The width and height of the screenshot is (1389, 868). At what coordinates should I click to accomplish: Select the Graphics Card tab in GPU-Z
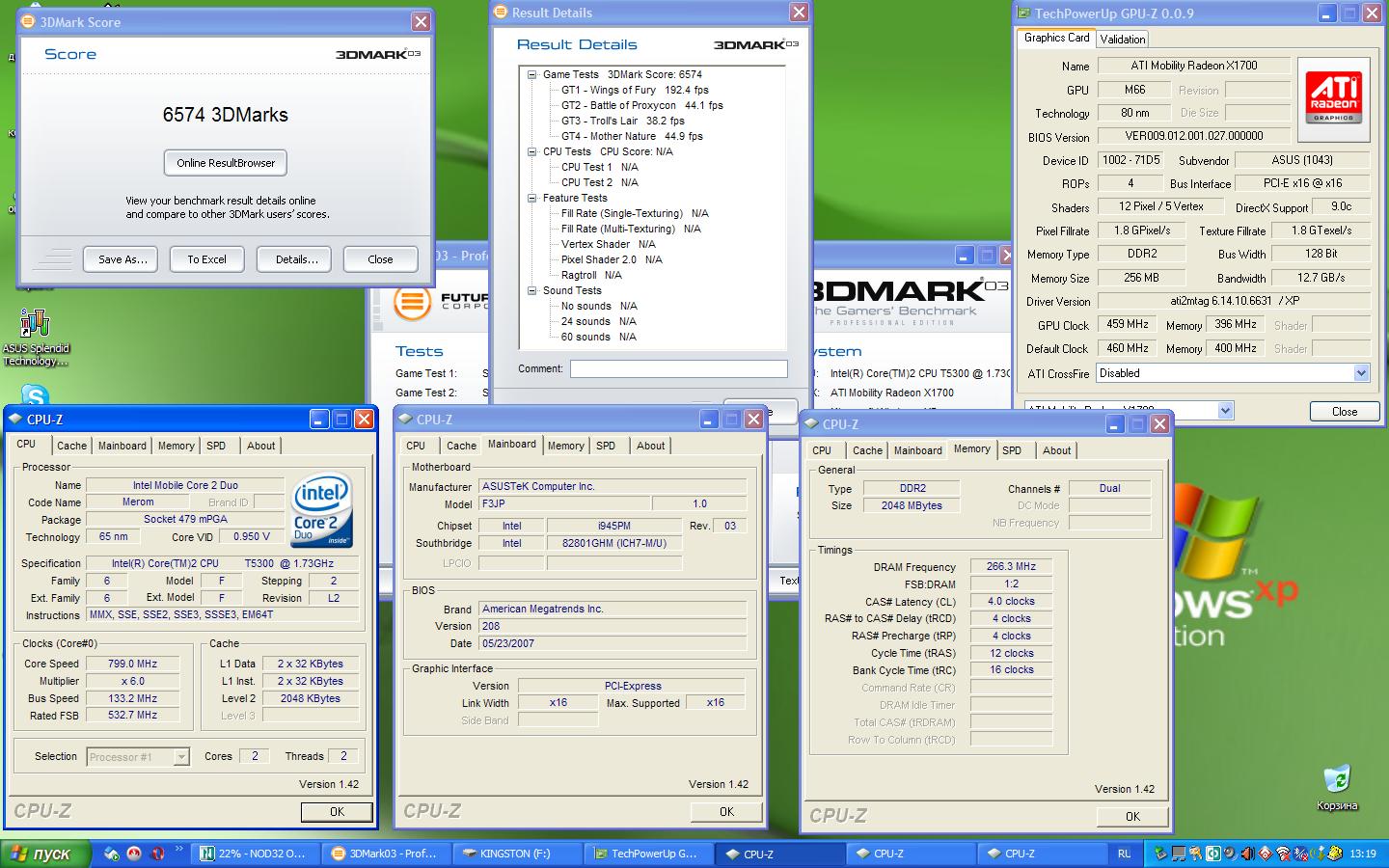tap(1056, 38)
